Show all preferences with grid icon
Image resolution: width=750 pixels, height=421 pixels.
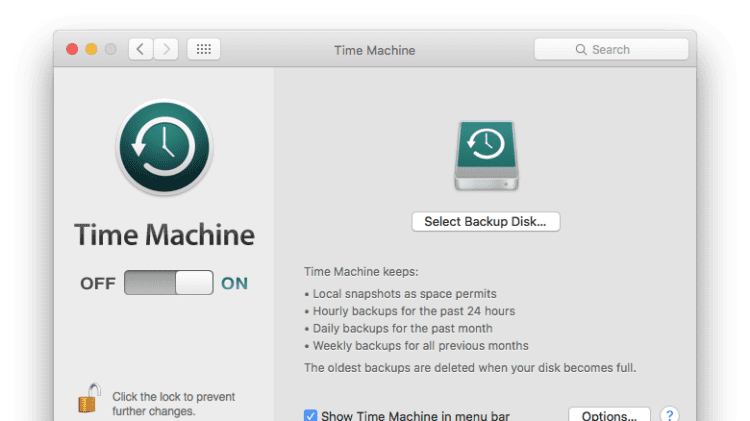pos(203,49)
